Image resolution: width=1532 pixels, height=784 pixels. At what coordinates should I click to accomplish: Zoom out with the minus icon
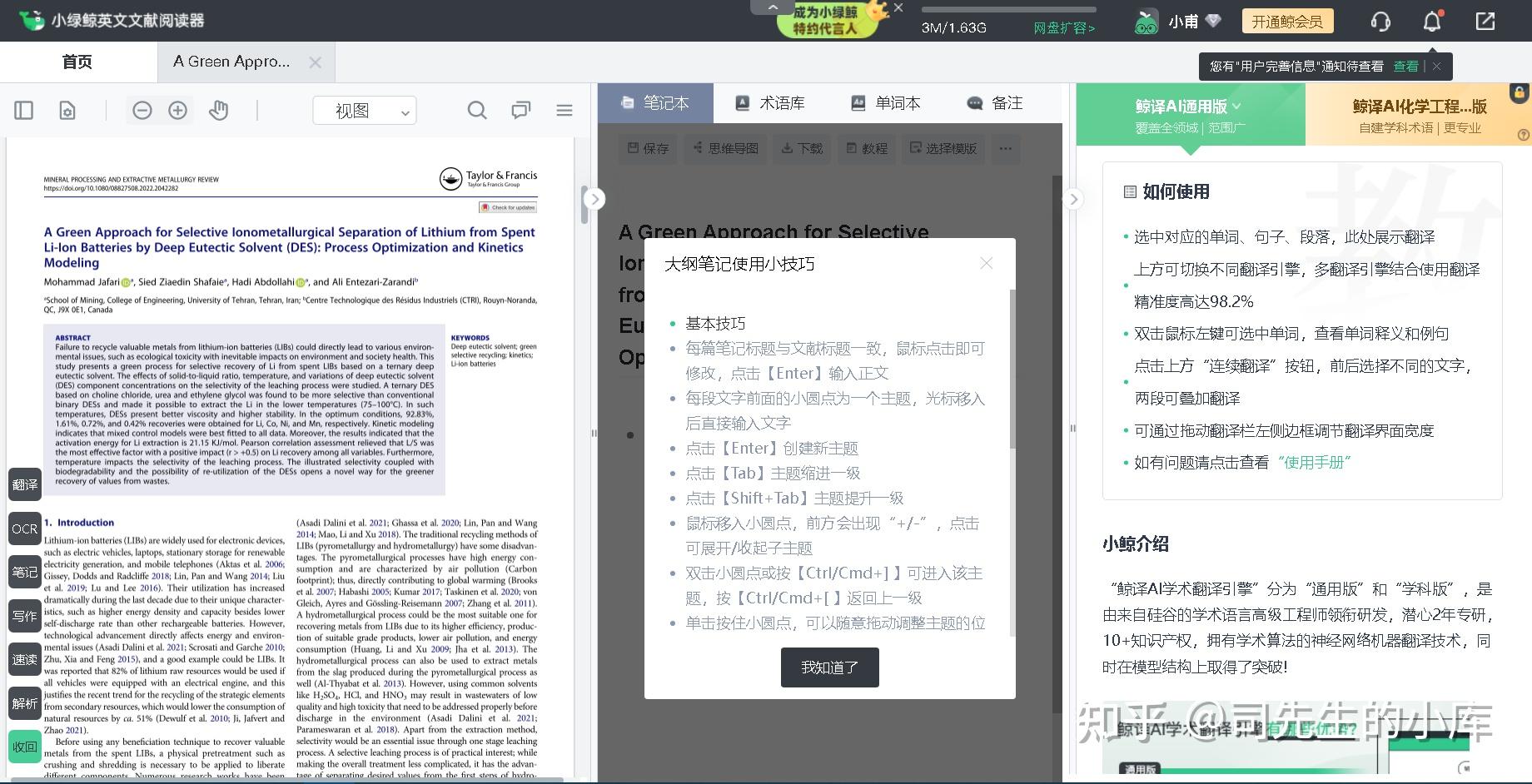142,110
